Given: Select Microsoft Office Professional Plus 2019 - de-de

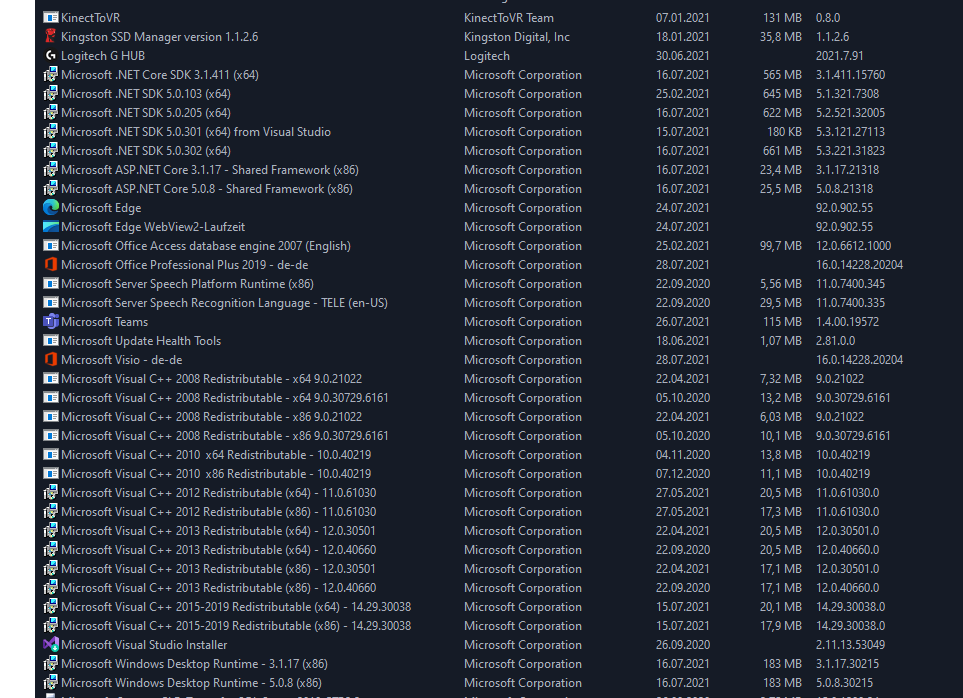Looking at the screenshot, I should (184, 265).
